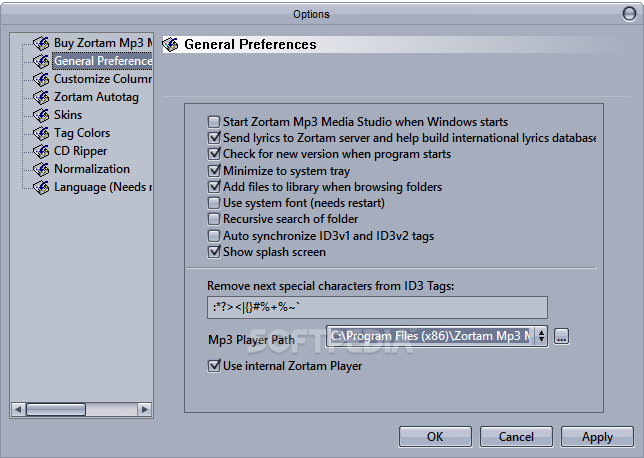Open CD Ripper settings
This screenshot has height=458, width=644.
click(x=80, y=151)
